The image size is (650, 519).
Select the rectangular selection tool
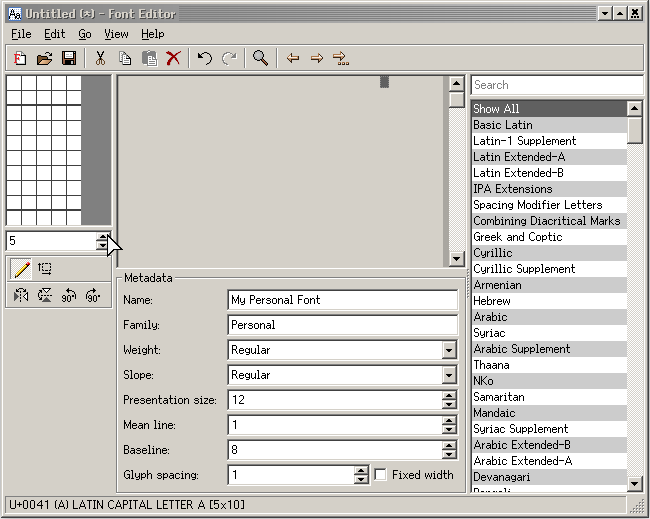point(45,269)
